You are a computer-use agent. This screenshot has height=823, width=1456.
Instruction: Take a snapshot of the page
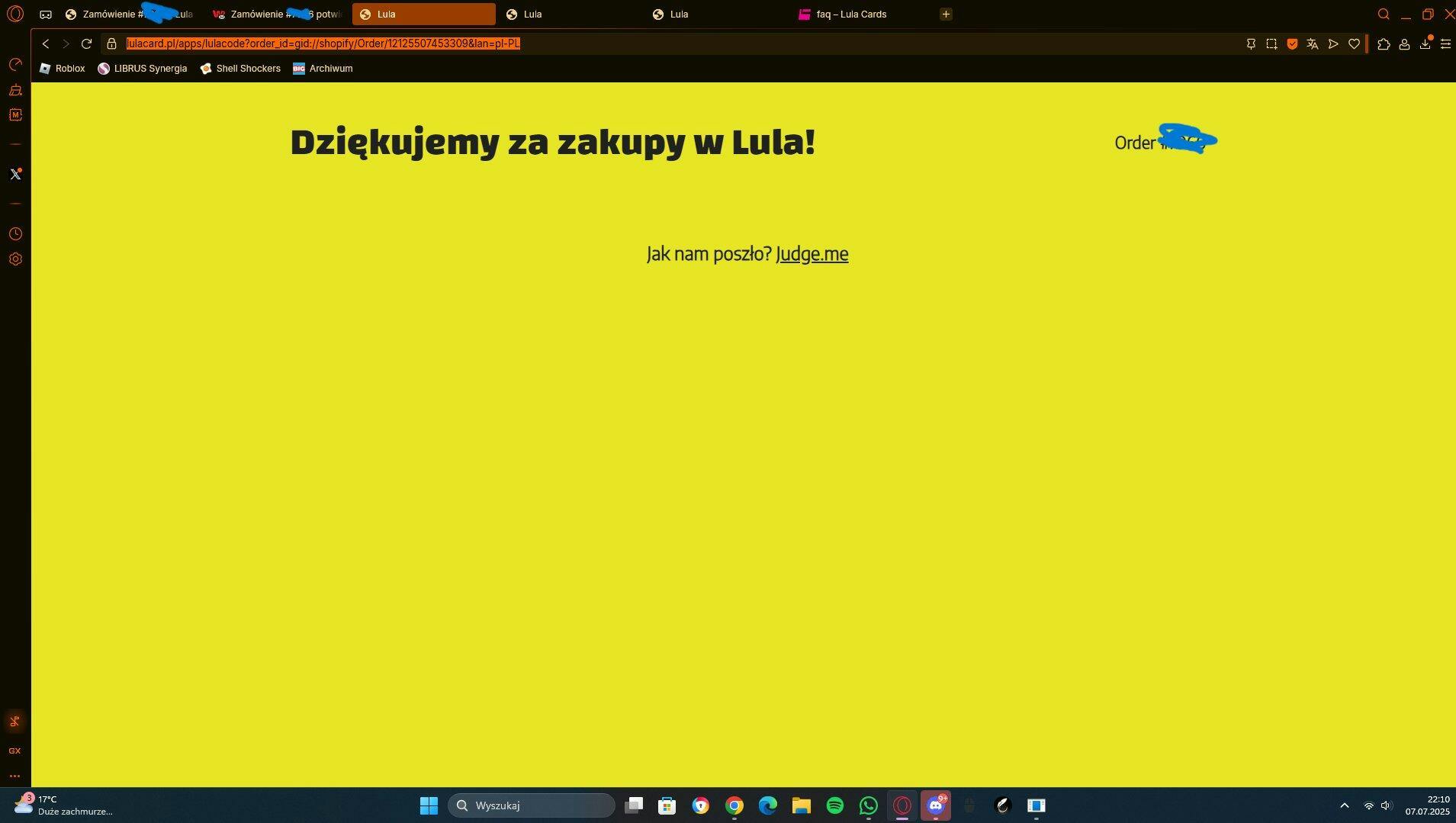(1271, 44)
